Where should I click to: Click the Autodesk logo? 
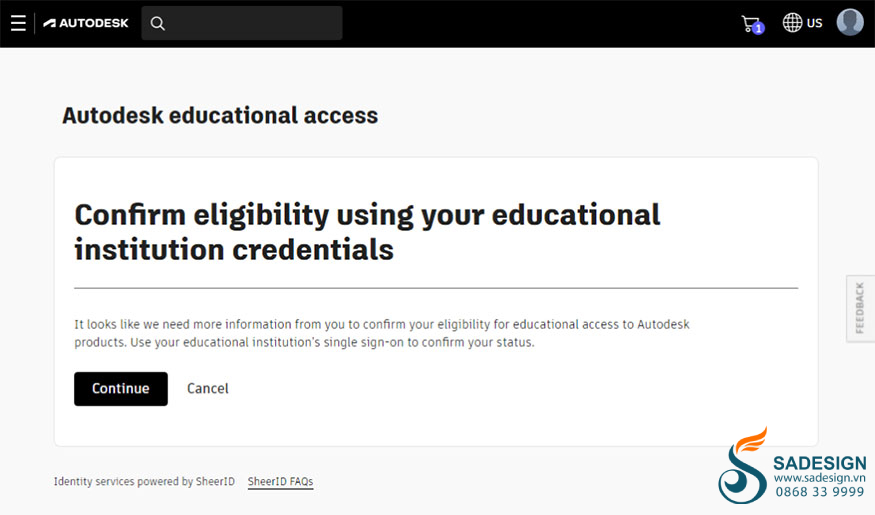86,23
